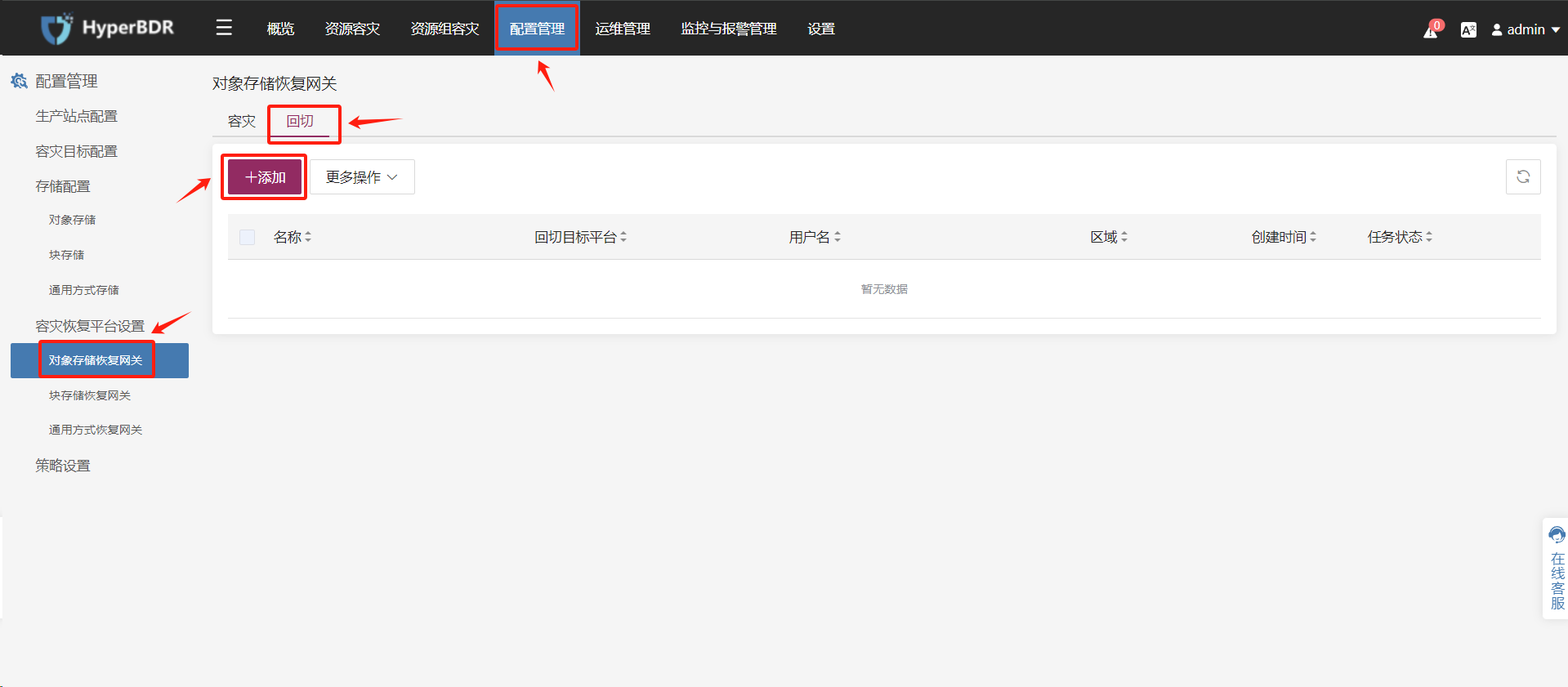Open the 设置 menu
Viewport: 1568px width, 687px height.
click(x=821, y=29)
